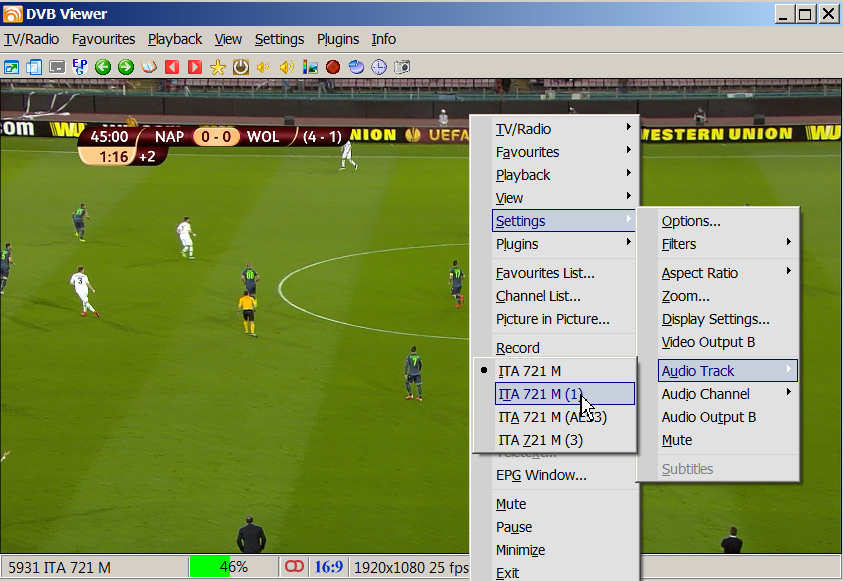Viewport: 844px width, 581px height.
Task: Choose Picture in Picture... entry
Action: point(564,319)
